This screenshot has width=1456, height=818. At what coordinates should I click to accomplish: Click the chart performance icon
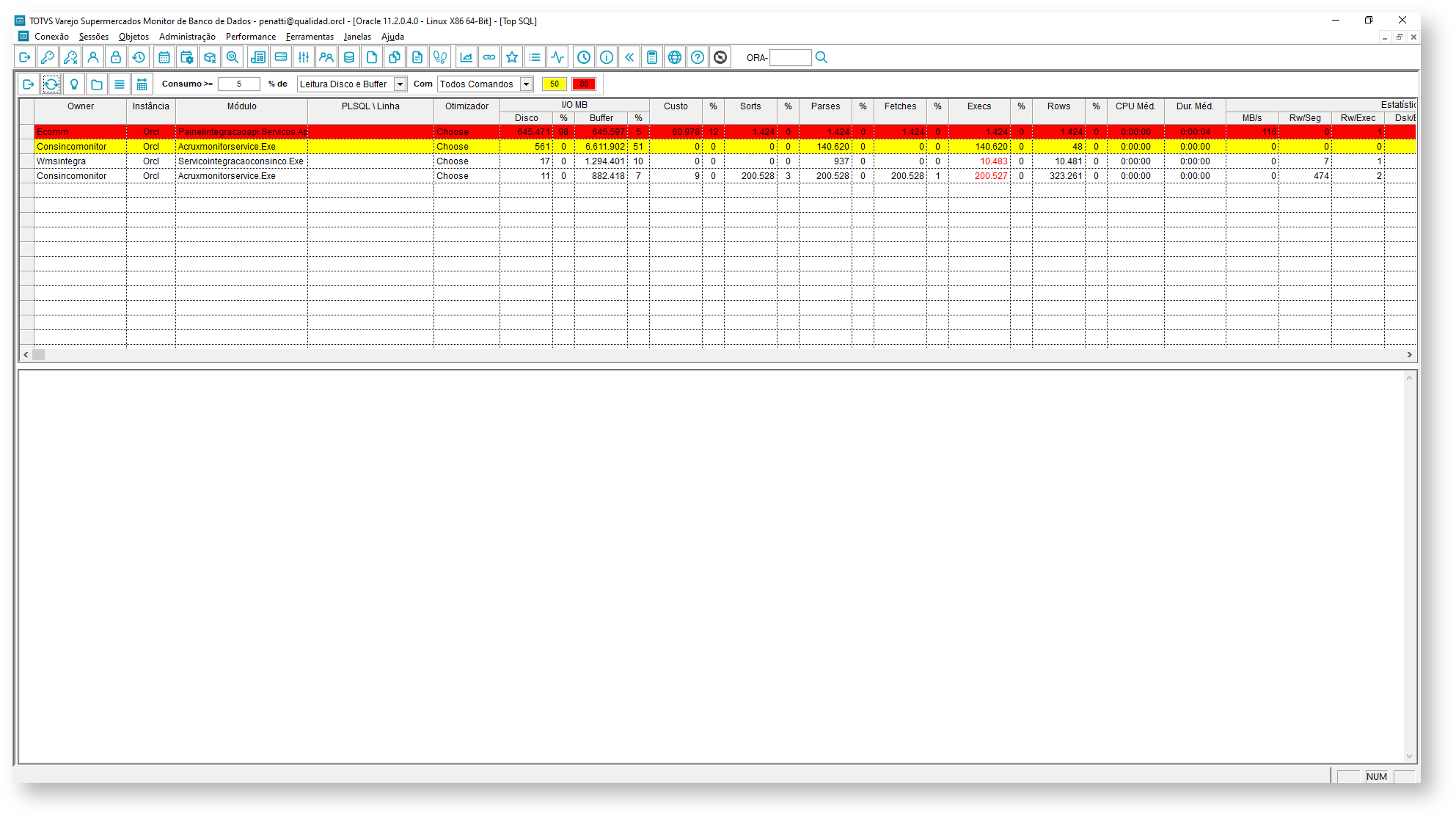click(466, 57)
